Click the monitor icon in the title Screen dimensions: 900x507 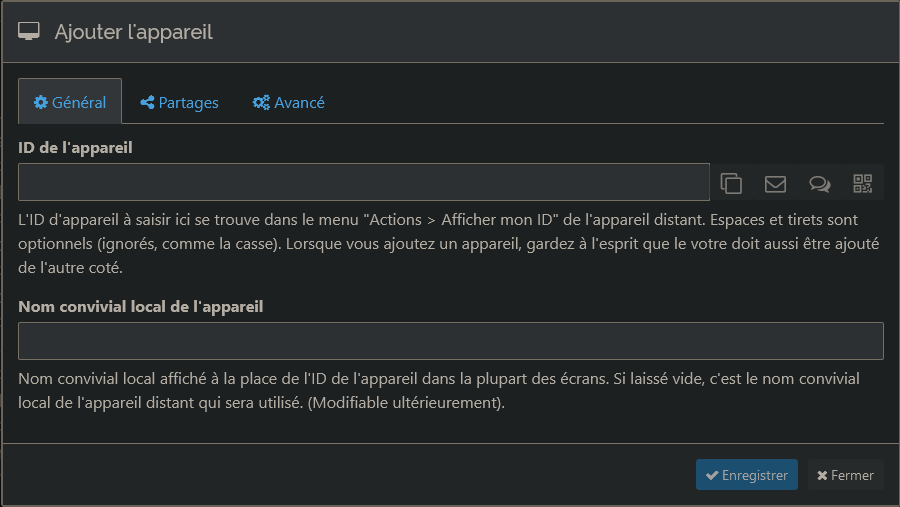click(x=28, y=32)
